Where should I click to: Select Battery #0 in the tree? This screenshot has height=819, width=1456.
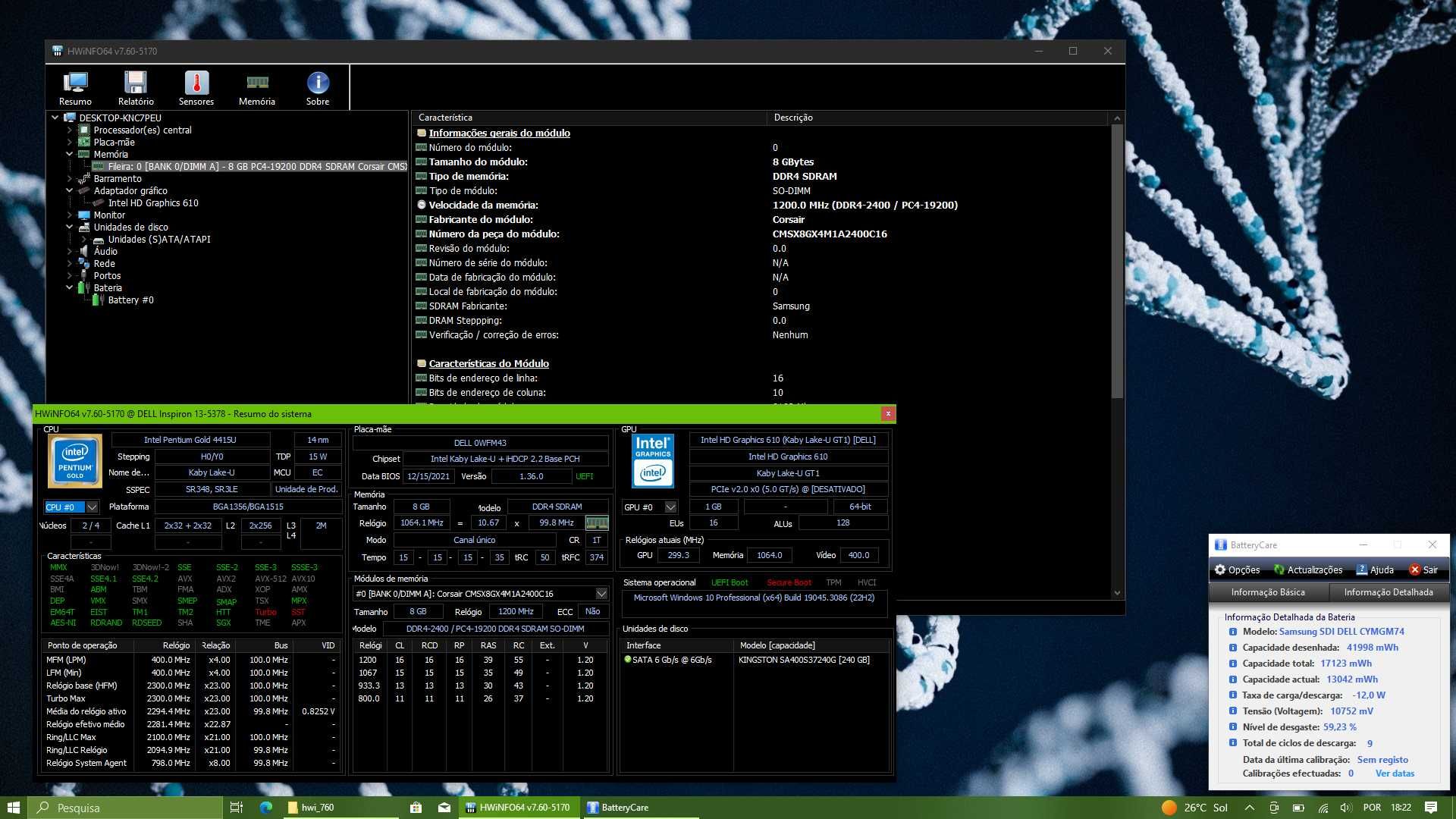coord(130,300)
